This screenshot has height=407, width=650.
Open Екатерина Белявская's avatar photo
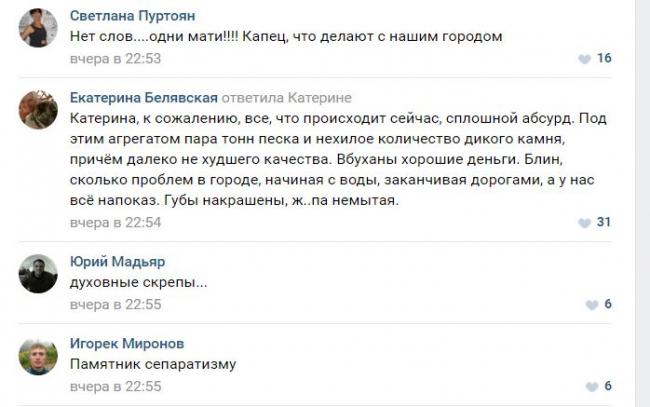pyautogui.click(x=38, y=109)
